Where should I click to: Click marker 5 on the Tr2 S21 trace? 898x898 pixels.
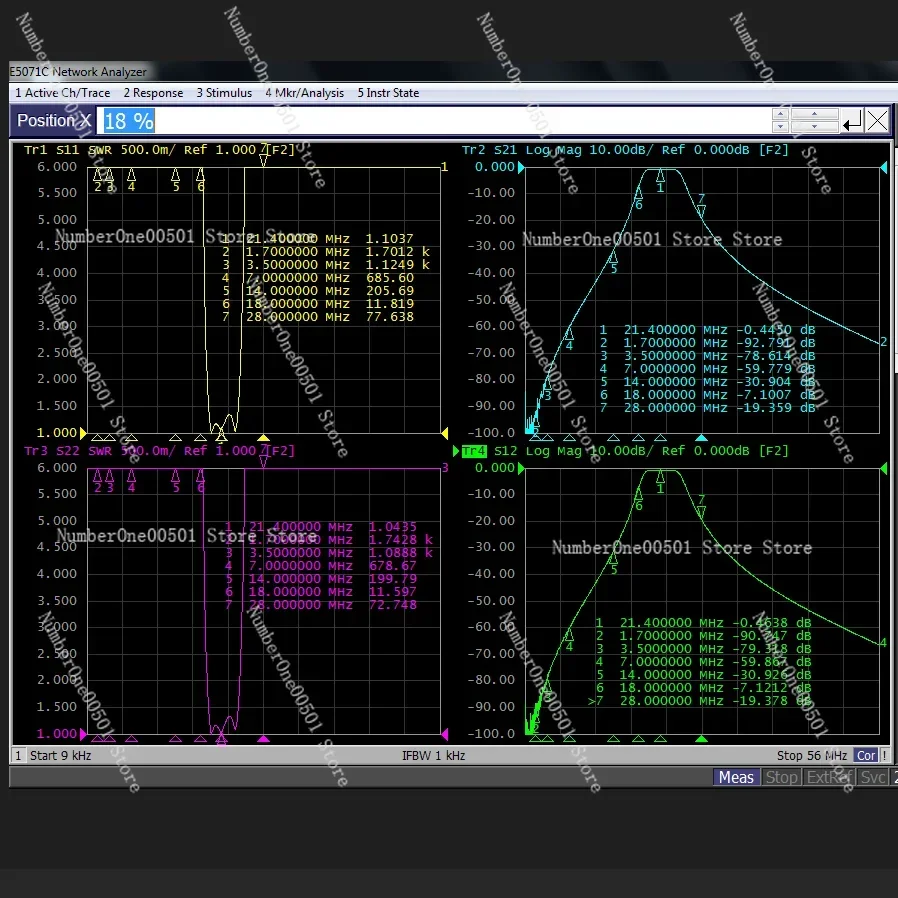tap(613, 262)
